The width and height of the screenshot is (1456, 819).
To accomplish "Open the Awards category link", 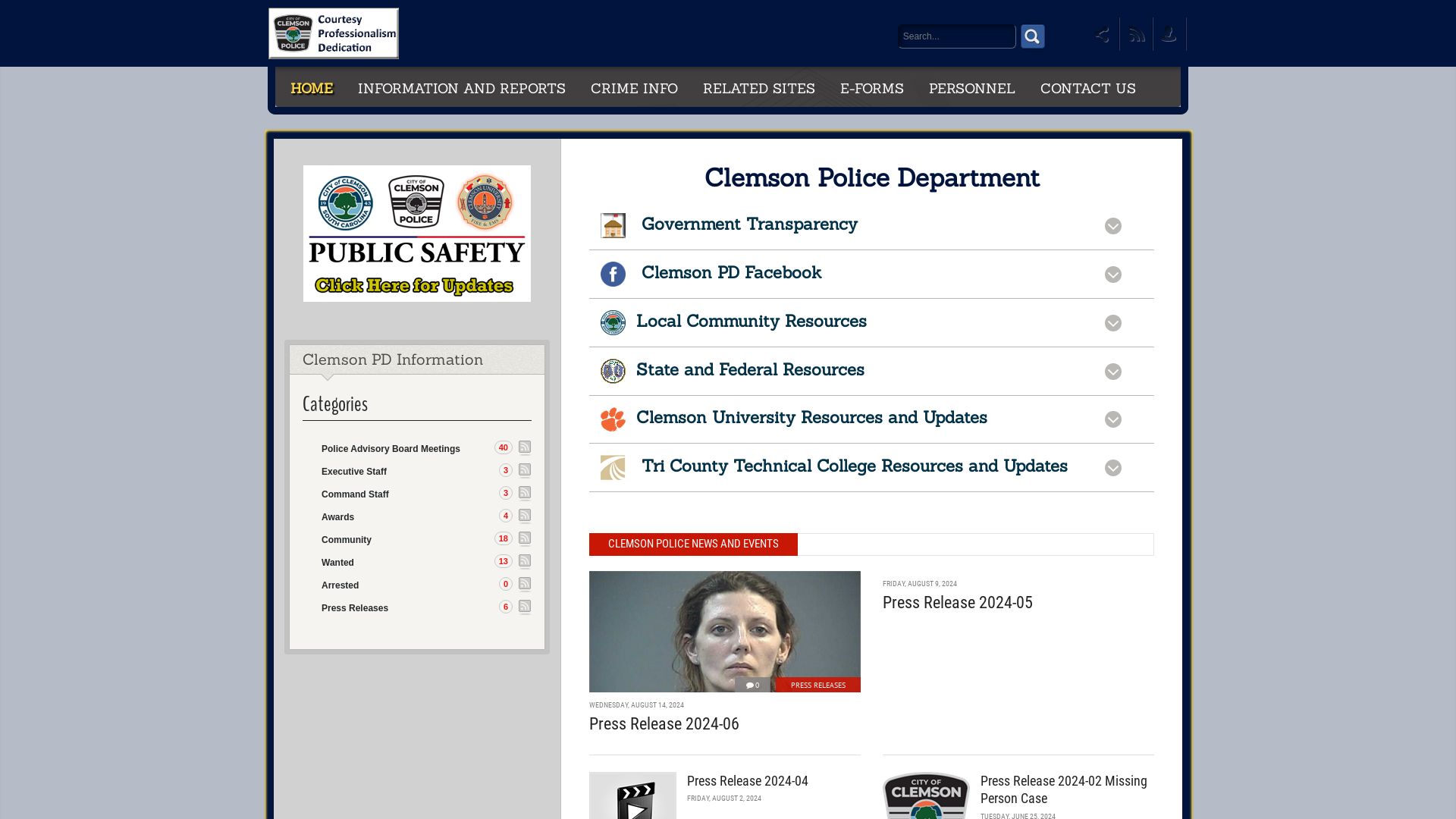I will (337, 517).
